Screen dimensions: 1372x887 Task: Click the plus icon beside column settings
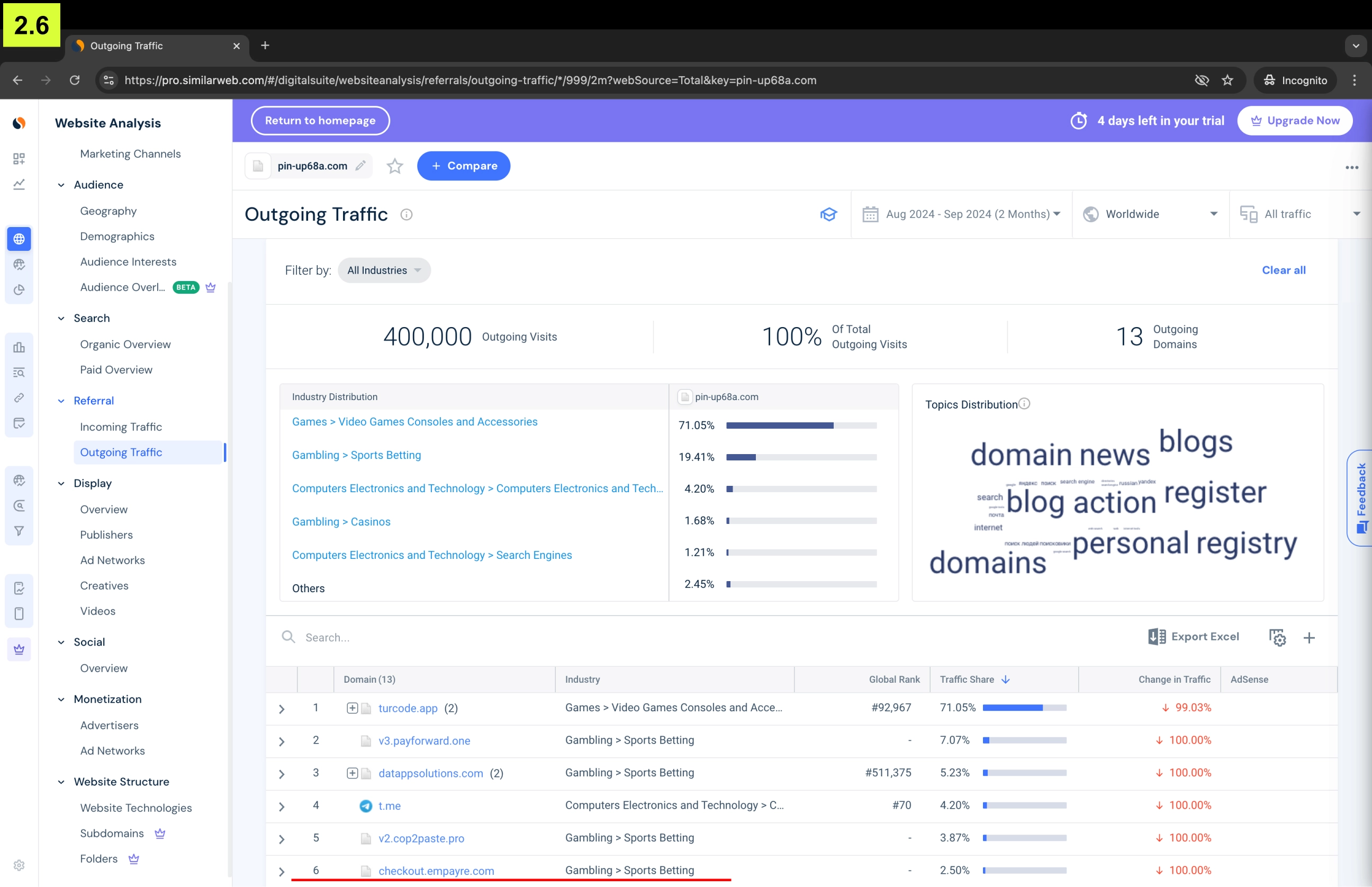1308,638
